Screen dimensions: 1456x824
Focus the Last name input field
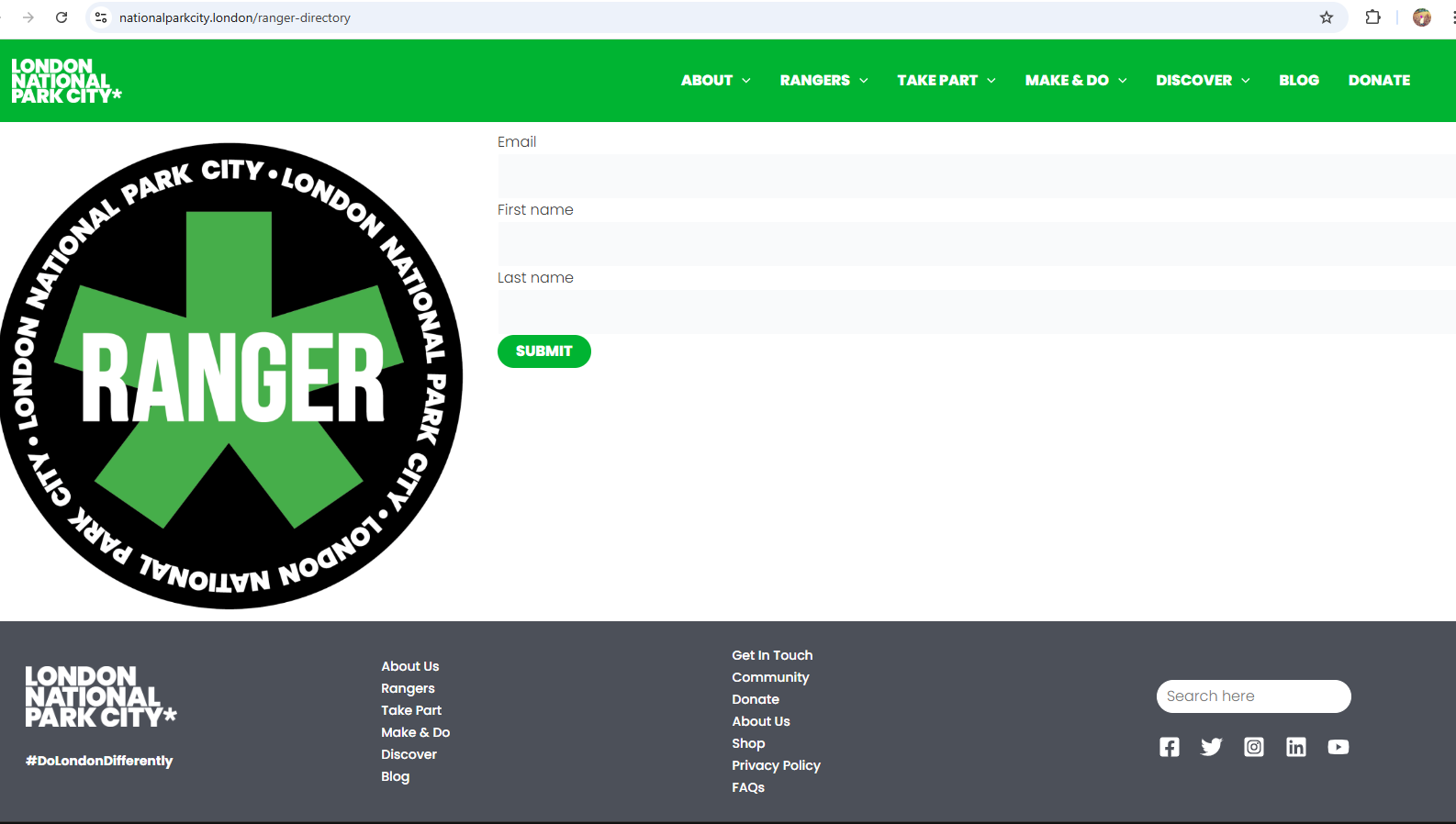(977, 312)
